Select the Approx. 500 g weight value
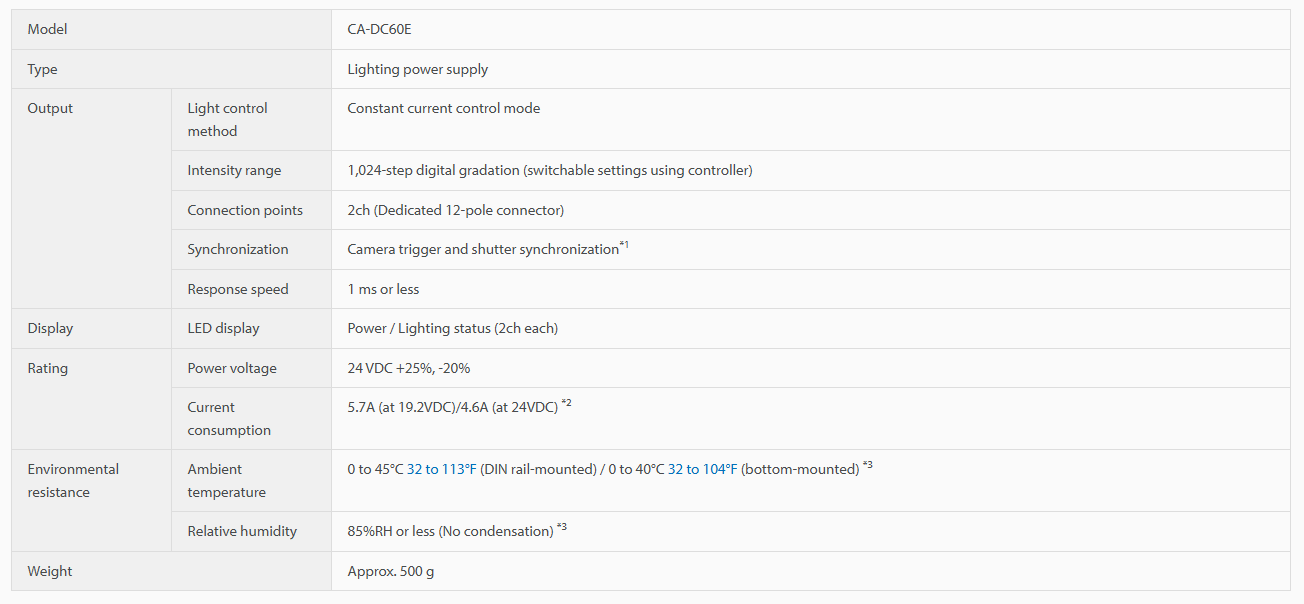This screenshot has width=1304, height=604. point(391,571)
